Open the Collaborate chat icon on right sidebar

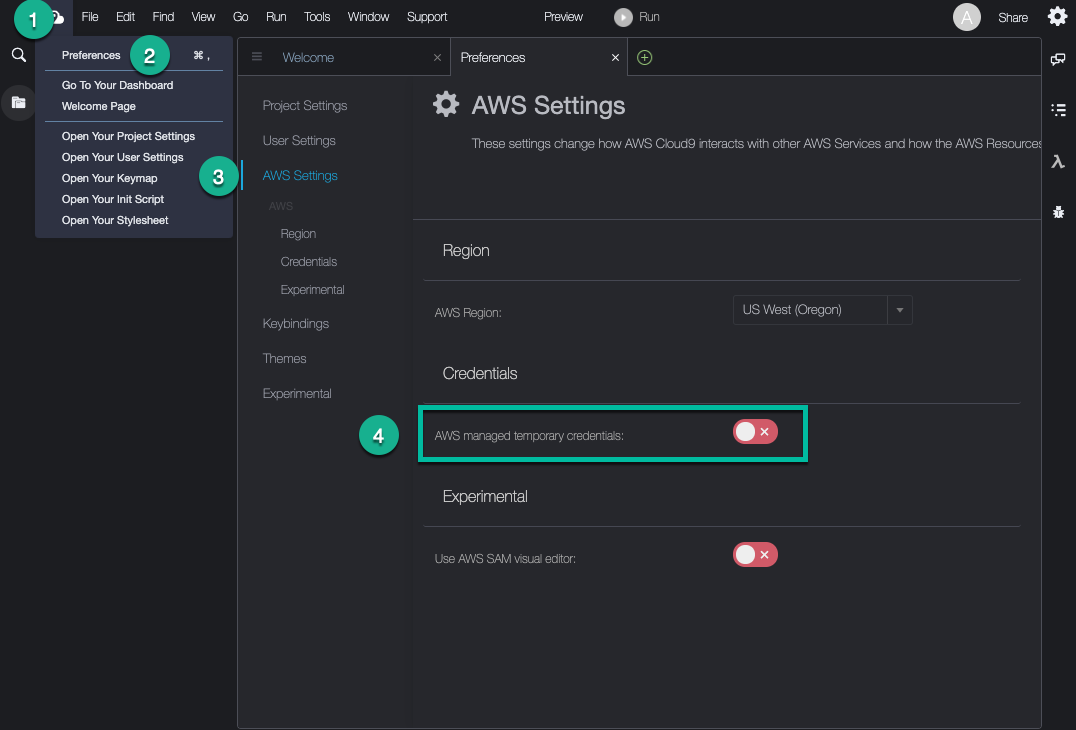point(1057,60)
